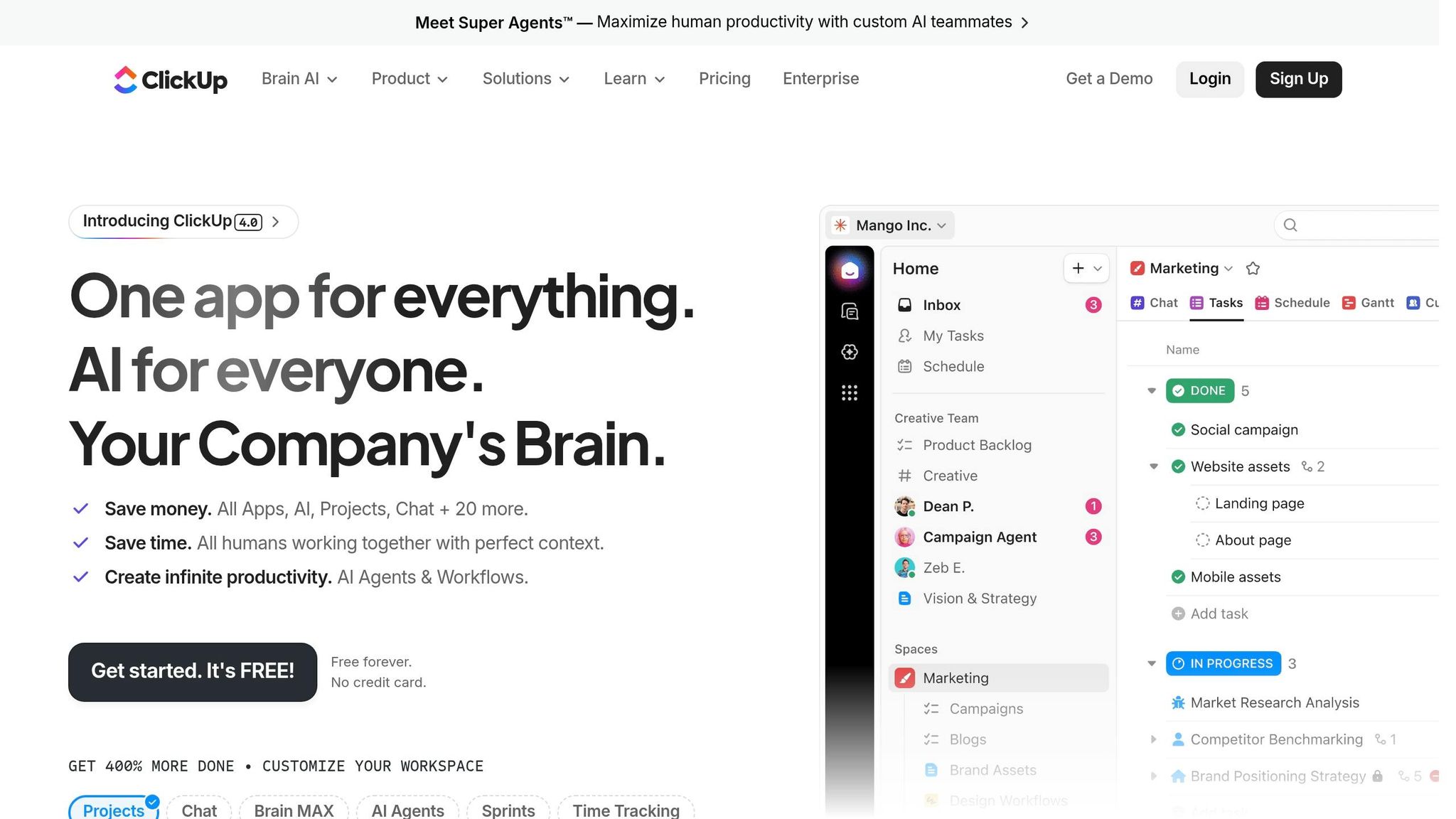
Task: Click Dean P.'s avatar
Action: pyautogui.click(x=905, y=506)
